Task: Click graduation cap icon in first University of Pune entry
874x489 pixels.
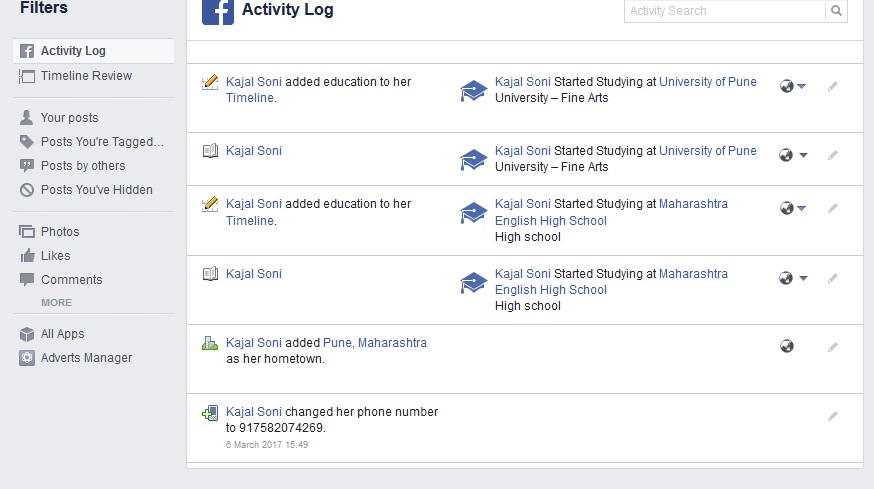Action: tap(473, 90)
